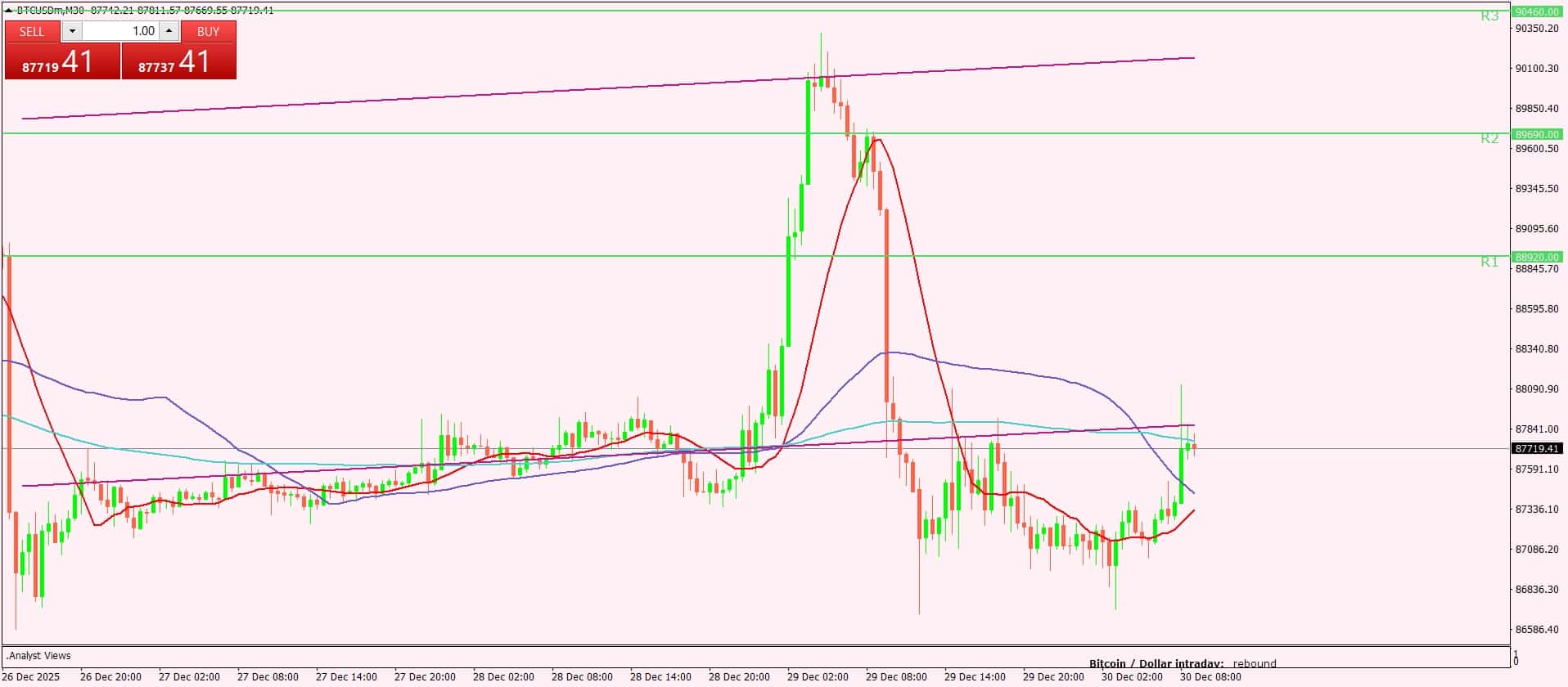
Task: Click the 89850.40 price axis value
Action: 1537,108
